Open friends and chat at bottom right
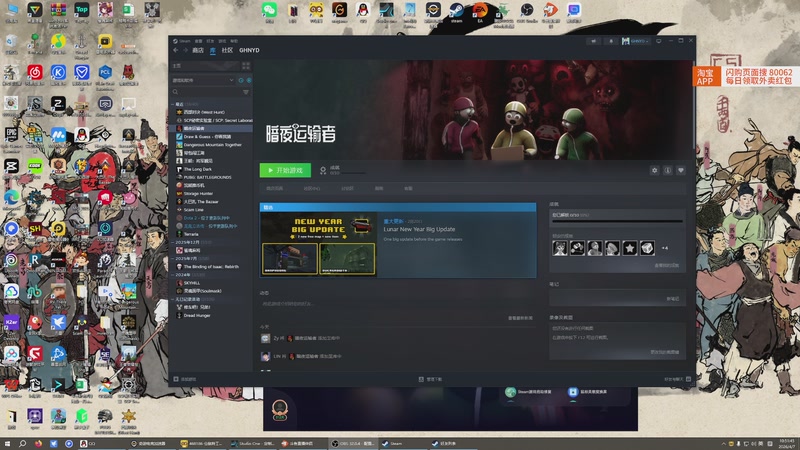Image resolution: width=800 pixels, height=450 pixels. (677, 379)
